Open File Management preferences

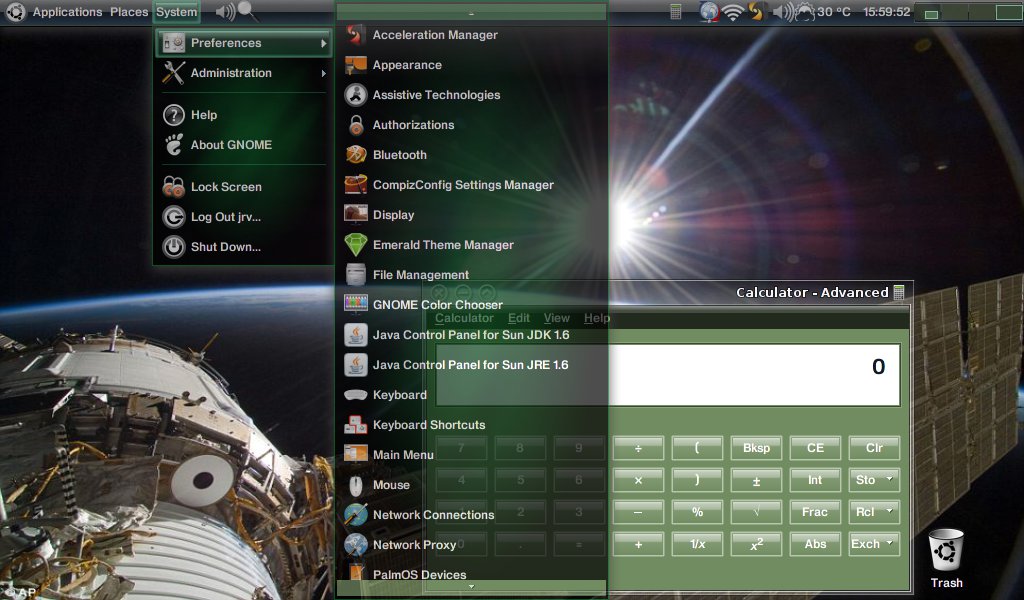[472, 276]
